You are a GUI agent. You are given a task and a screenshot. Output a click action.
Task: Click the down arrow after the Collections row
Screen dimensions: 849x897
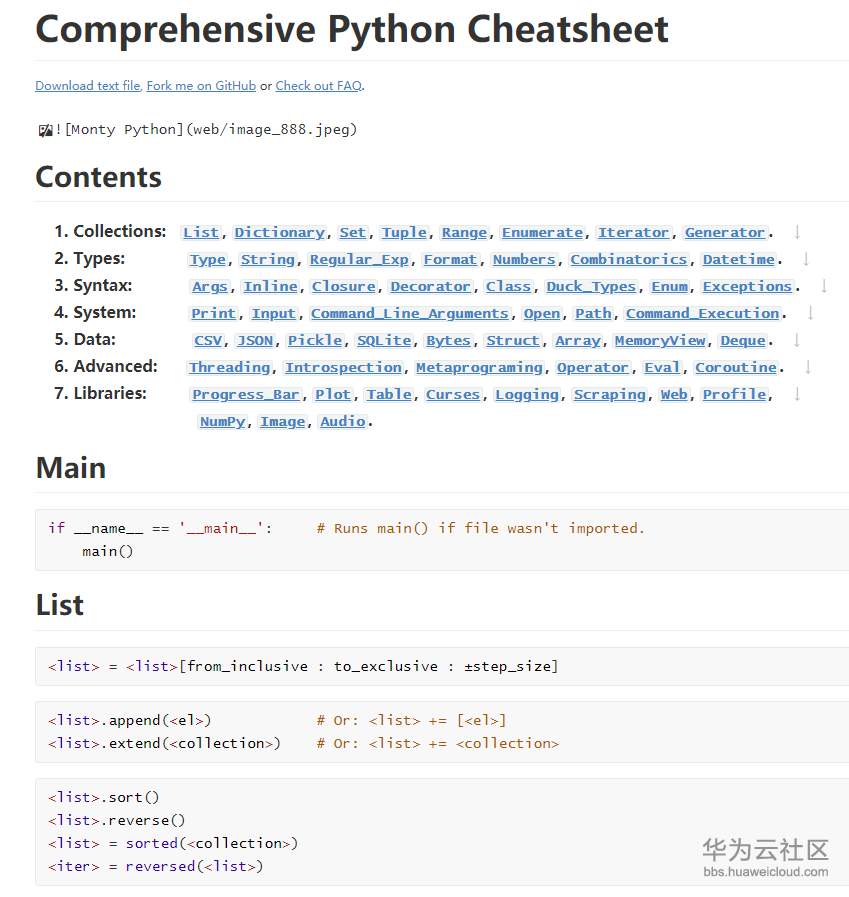tap(797, 232)
